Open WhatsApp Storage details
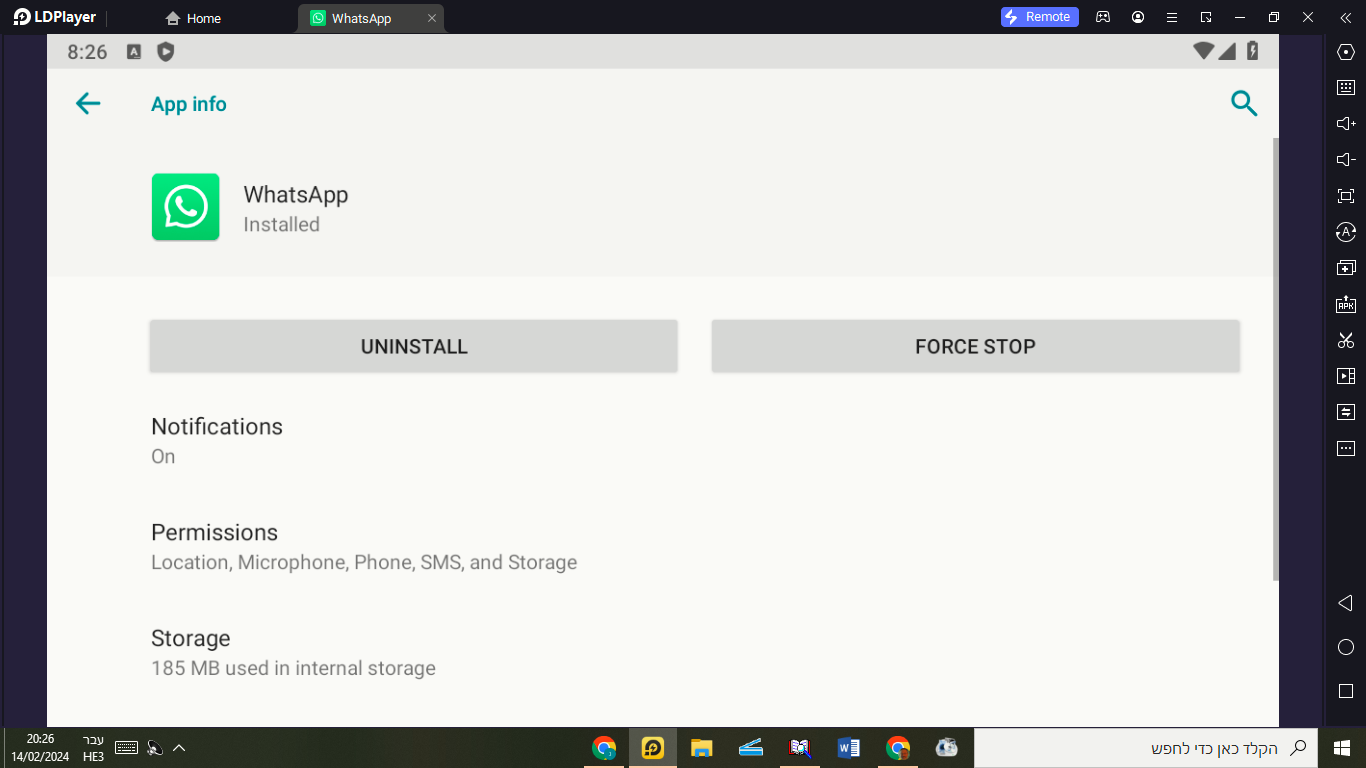The image size is (1366, 768). (x=663, y=653)
